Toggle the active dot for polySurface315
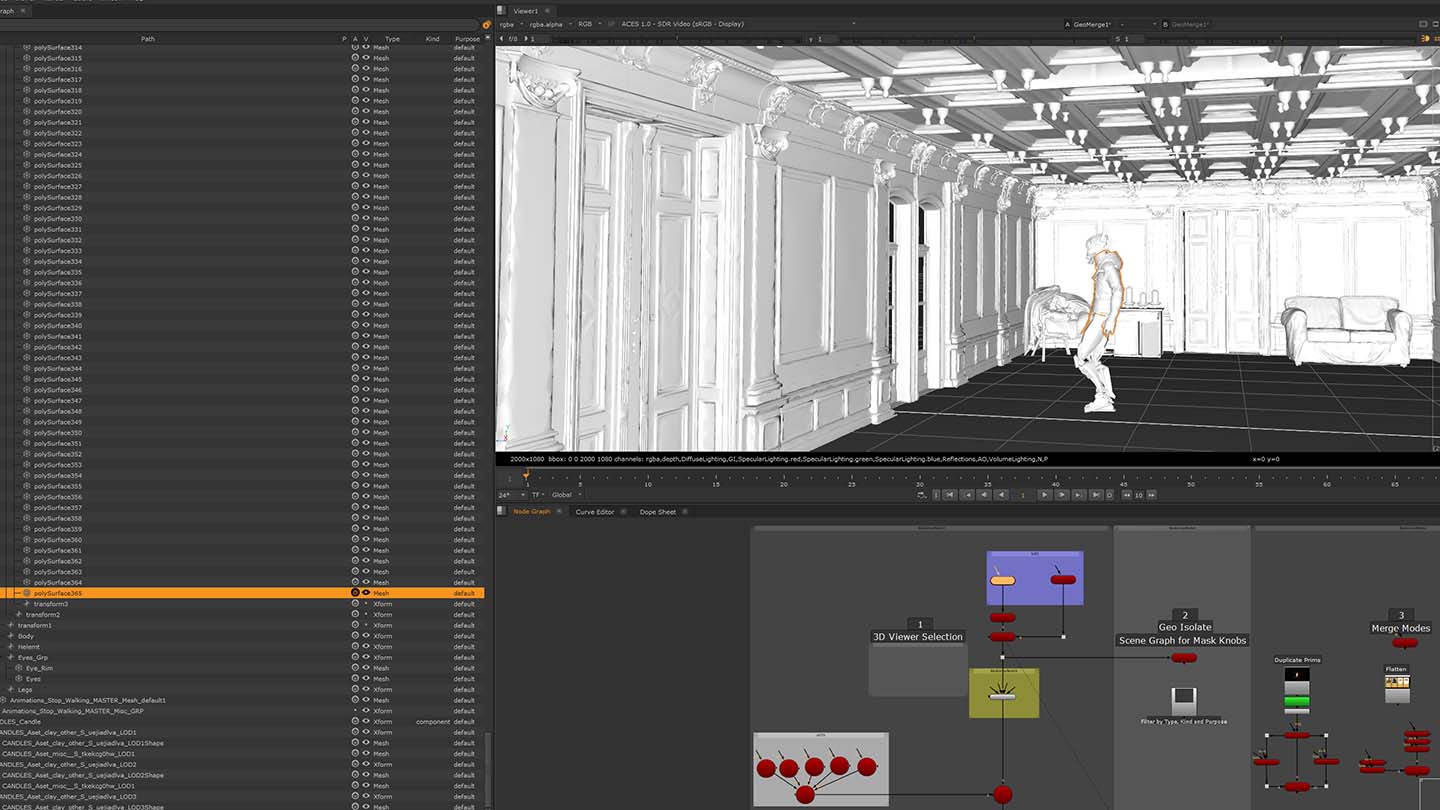This screenshot has height=810, width=1440. click(354, 58)
